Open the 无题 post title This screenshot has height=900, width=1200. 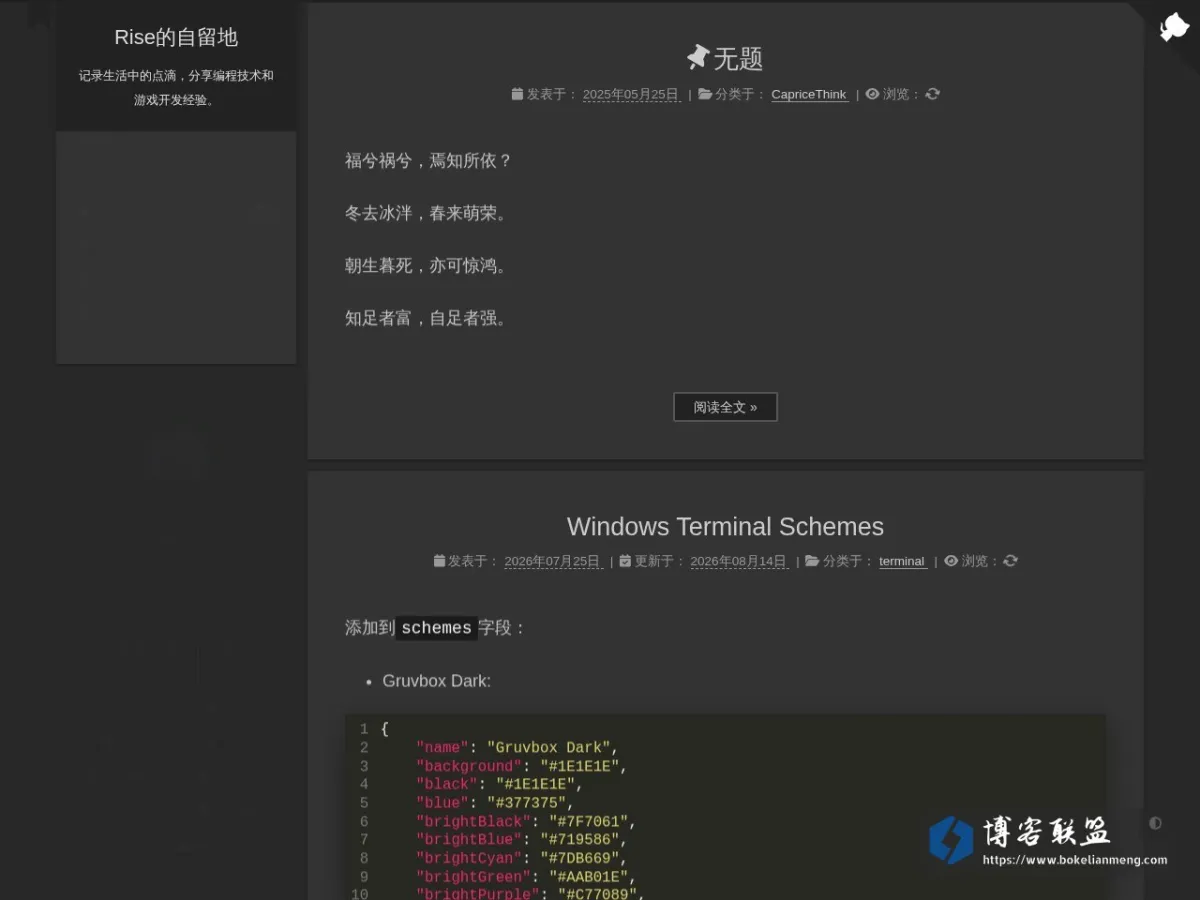738,59
